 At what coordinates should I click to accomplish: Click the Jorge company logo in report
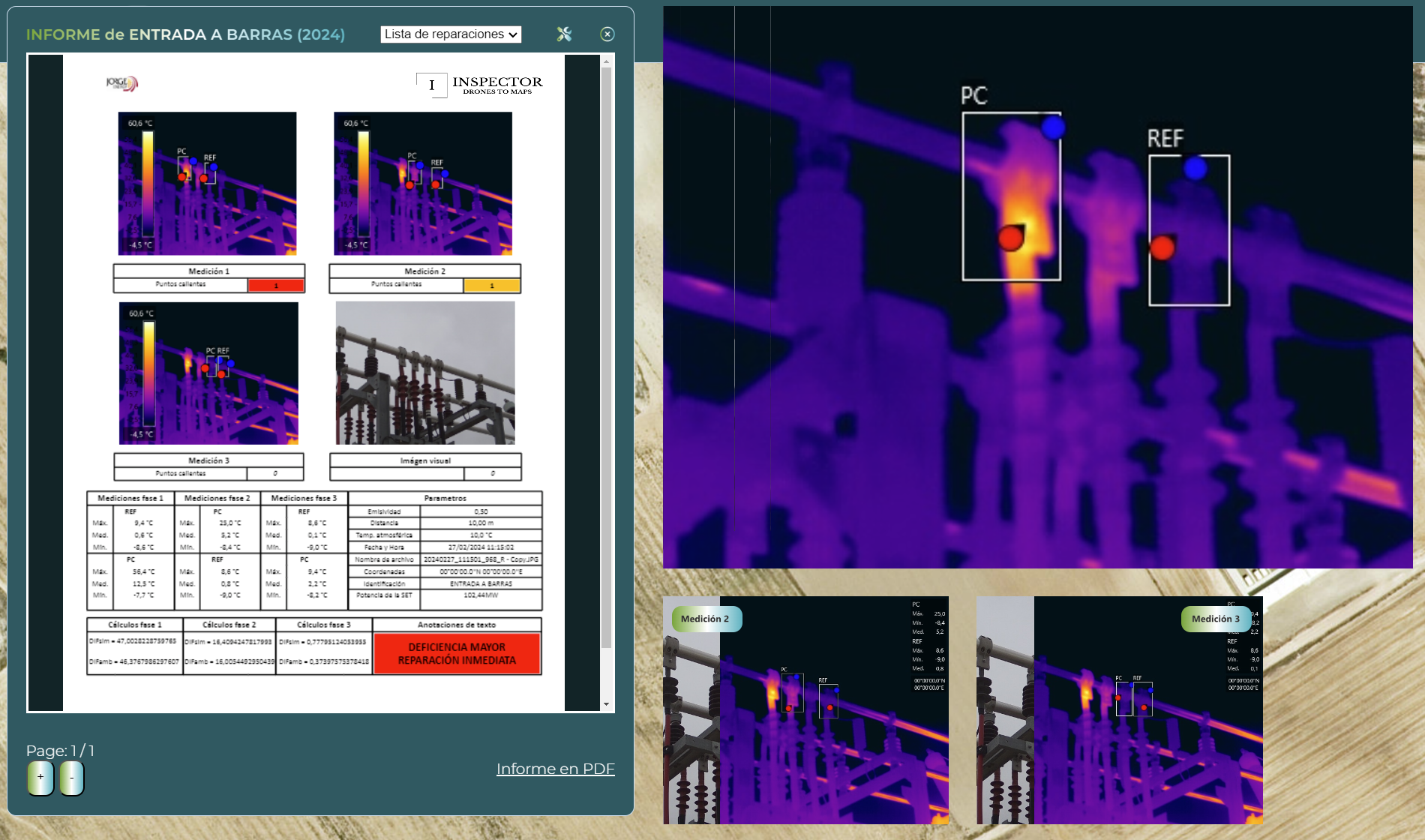121,83
